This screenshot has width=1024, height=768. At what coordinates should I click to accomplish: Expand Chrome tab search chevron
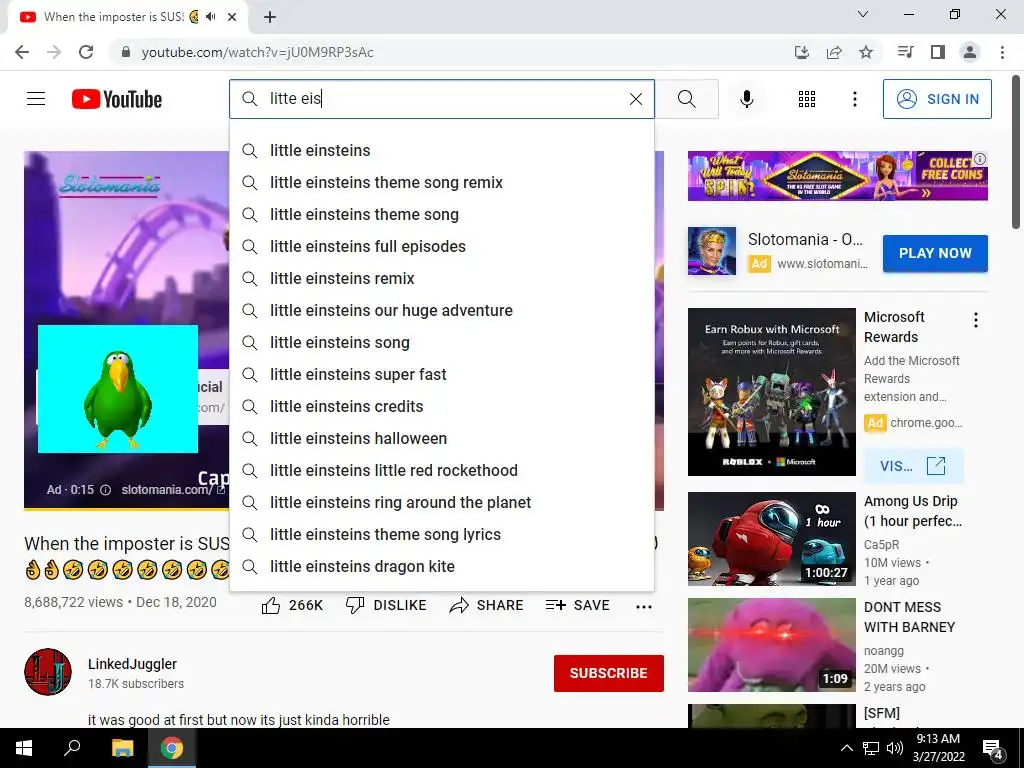[863, 14]
